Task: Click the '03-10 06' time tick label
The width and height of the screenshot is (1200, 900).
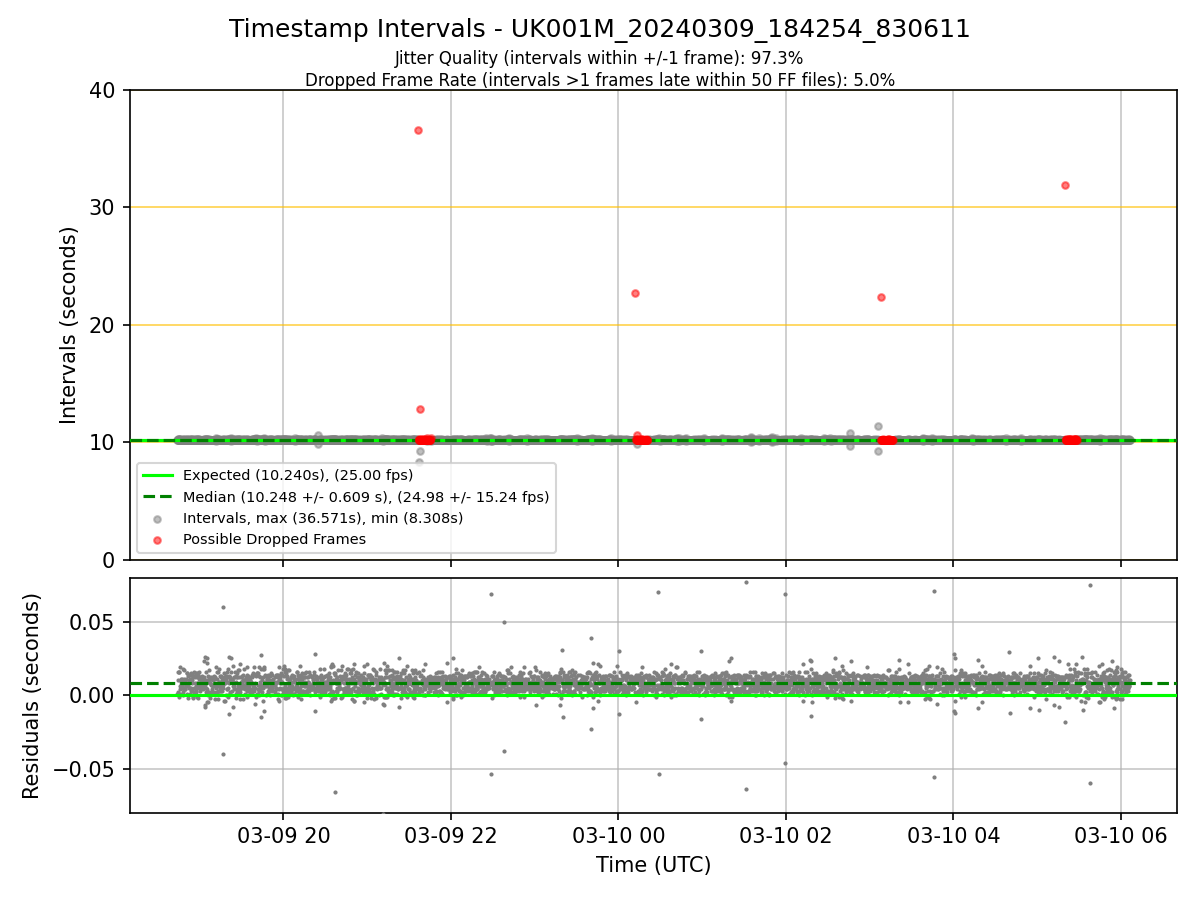Action: tap(1120, 837)
